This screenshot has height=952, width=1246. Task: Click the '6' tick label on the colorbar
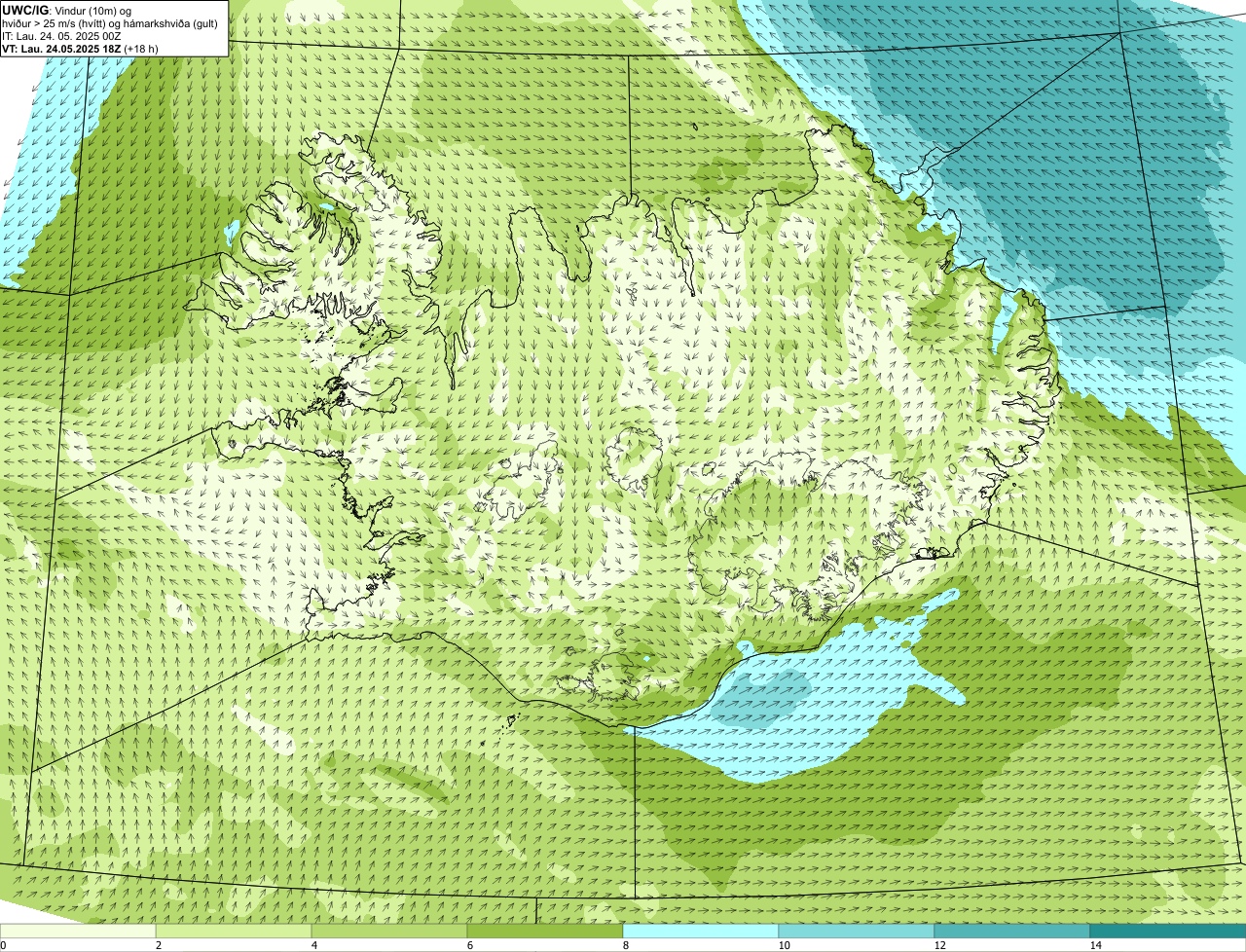[x=469, y=945]
